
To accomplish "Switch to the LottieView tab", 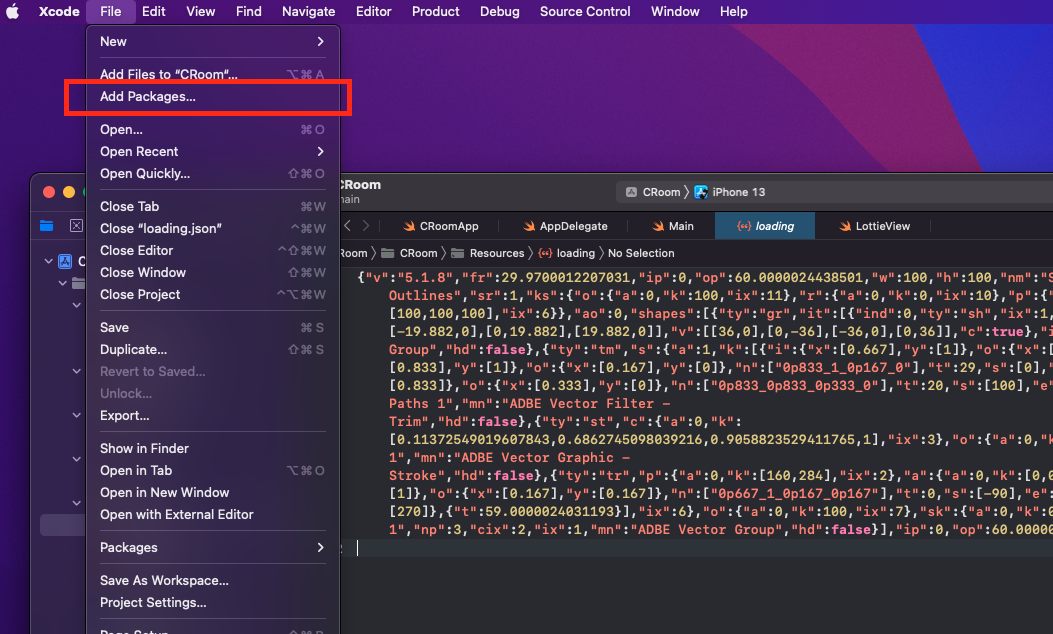I will click(x=875, y=226).
